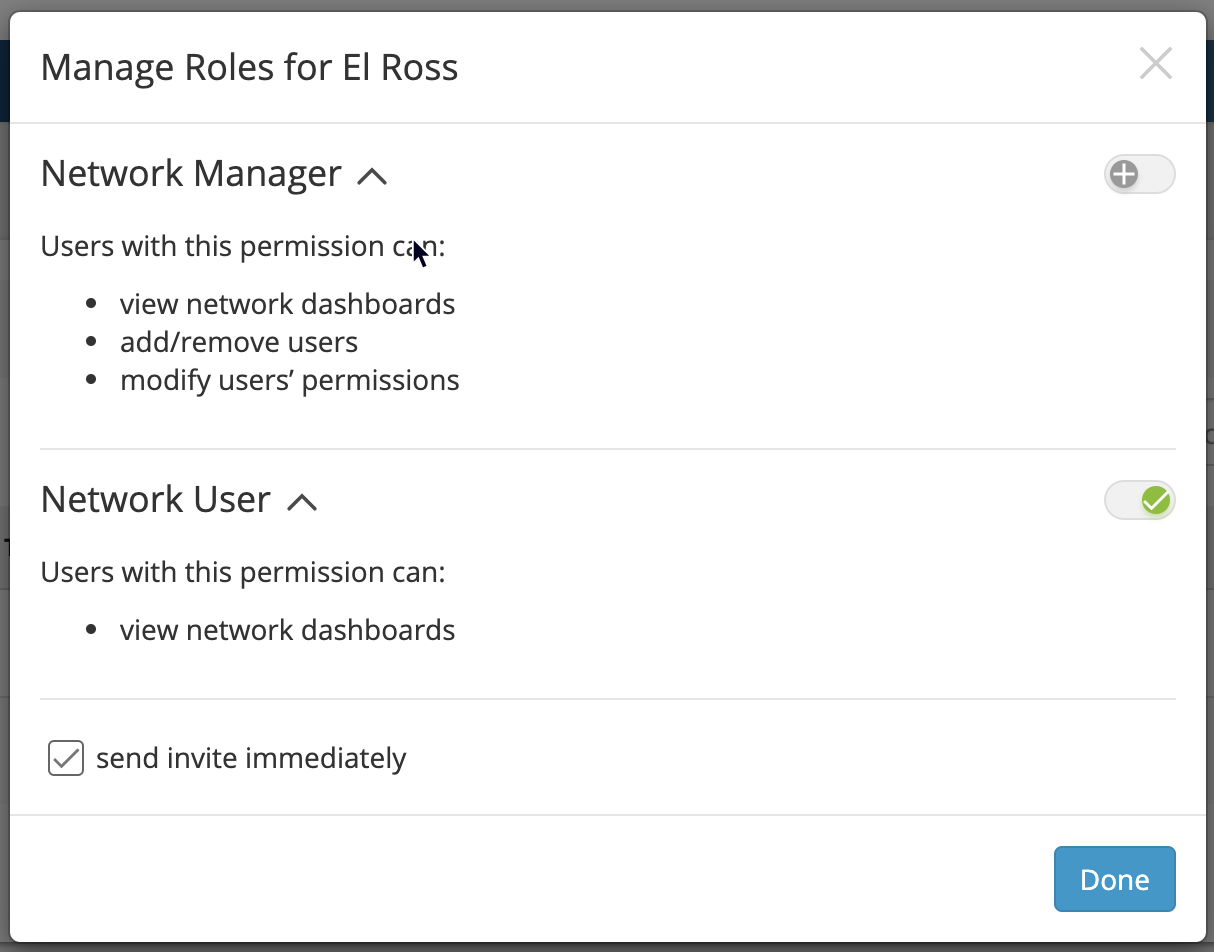
Task: Click the bullet beside 'add/remove users'
Action: [92, 342]
